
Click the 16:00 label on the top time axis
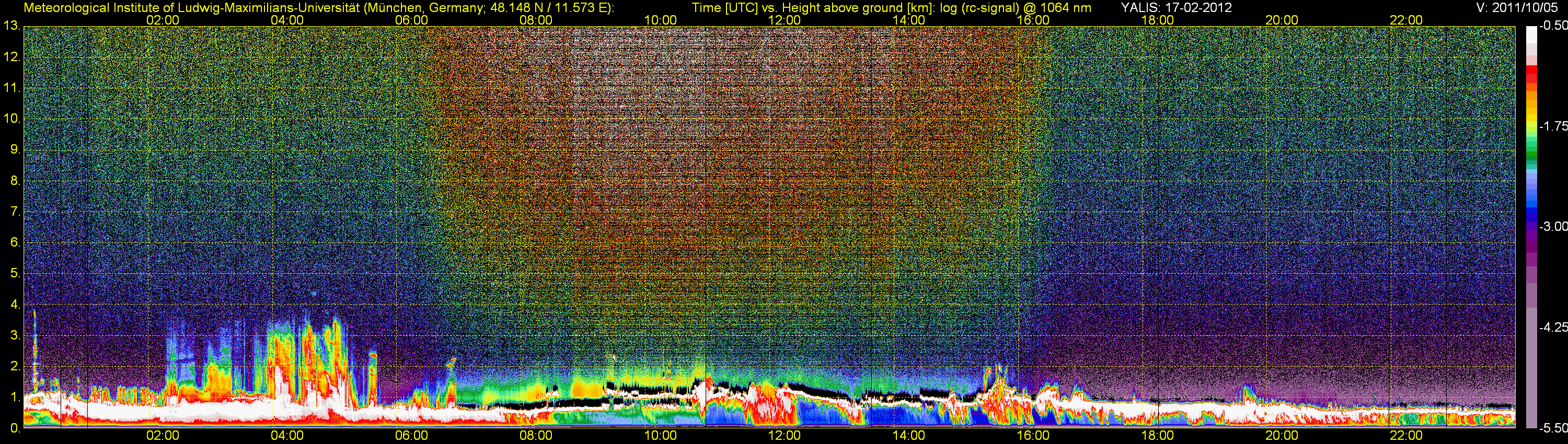point(1033,20)
